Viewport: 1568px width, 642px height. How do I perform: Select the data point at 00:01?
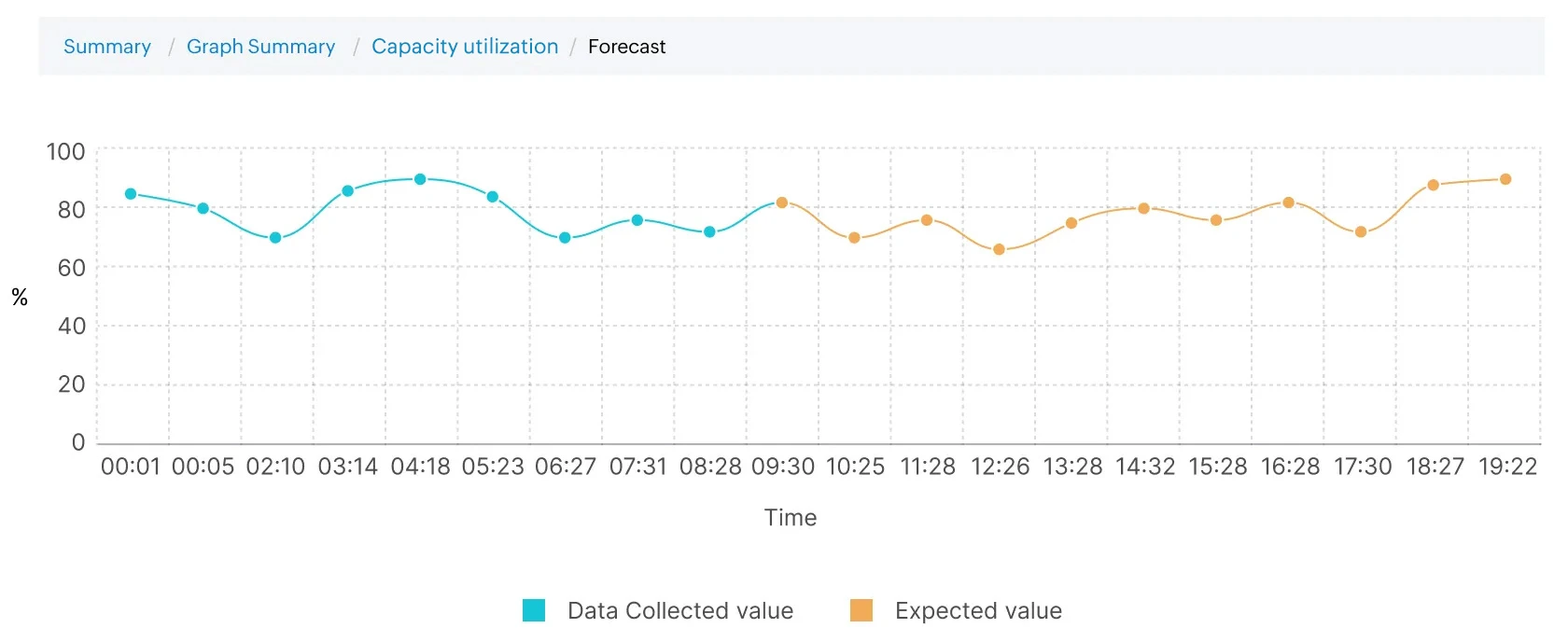(131, 193)
